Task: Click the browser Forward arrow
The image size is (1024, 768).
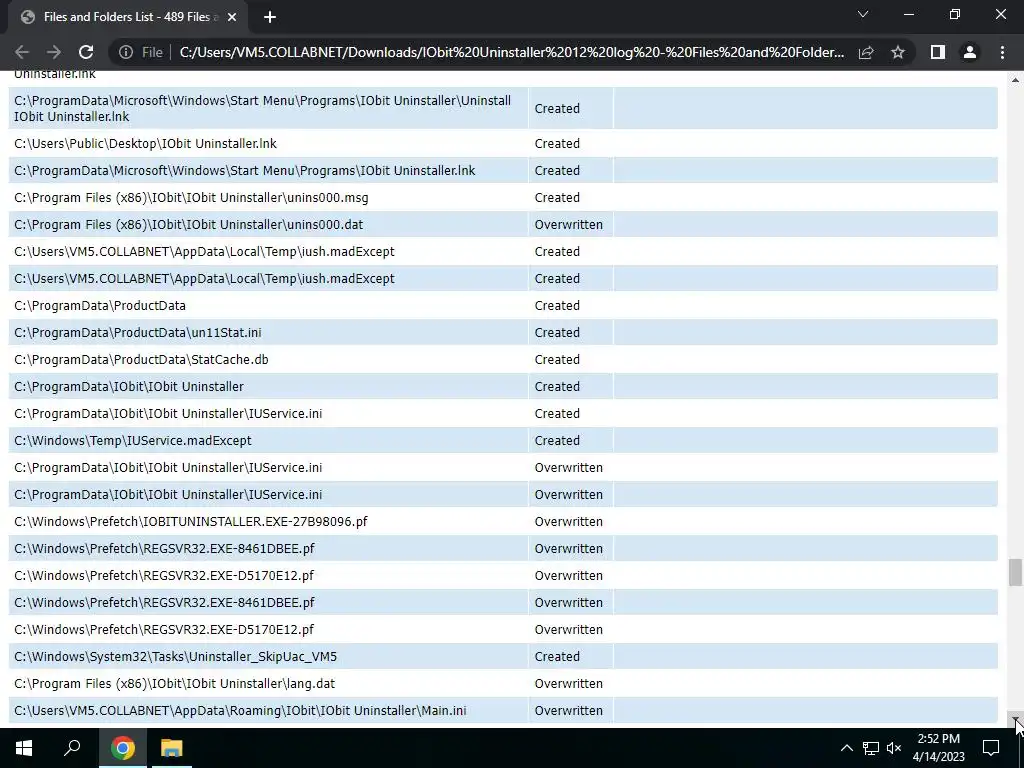Action: point(54,52)
